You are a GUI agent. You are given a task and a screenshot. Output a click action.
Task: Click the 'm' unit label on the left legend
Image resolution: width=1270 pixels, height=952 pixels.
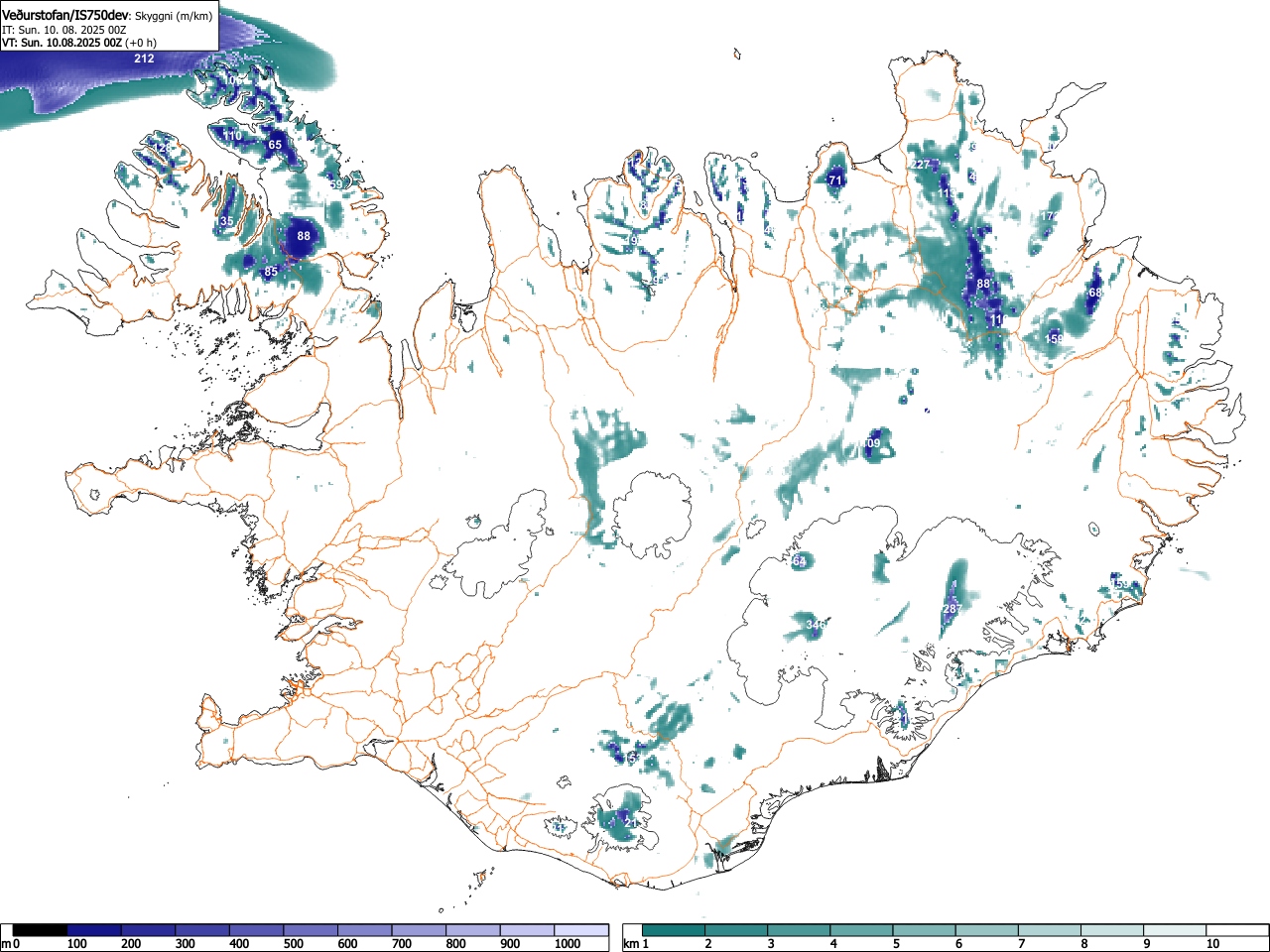[x=6, y=944]
